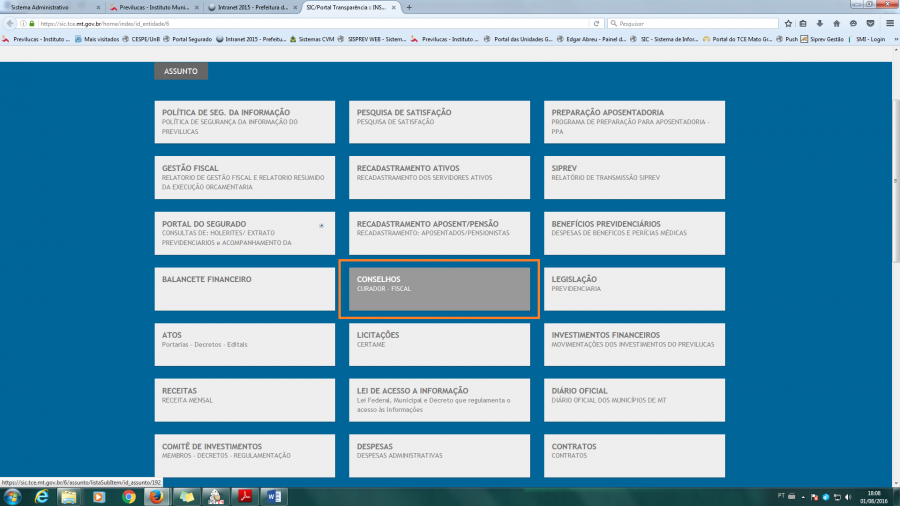Show the bookmarks library list icon
Viewport: 900px width, 506px height.
coord(804,23)
